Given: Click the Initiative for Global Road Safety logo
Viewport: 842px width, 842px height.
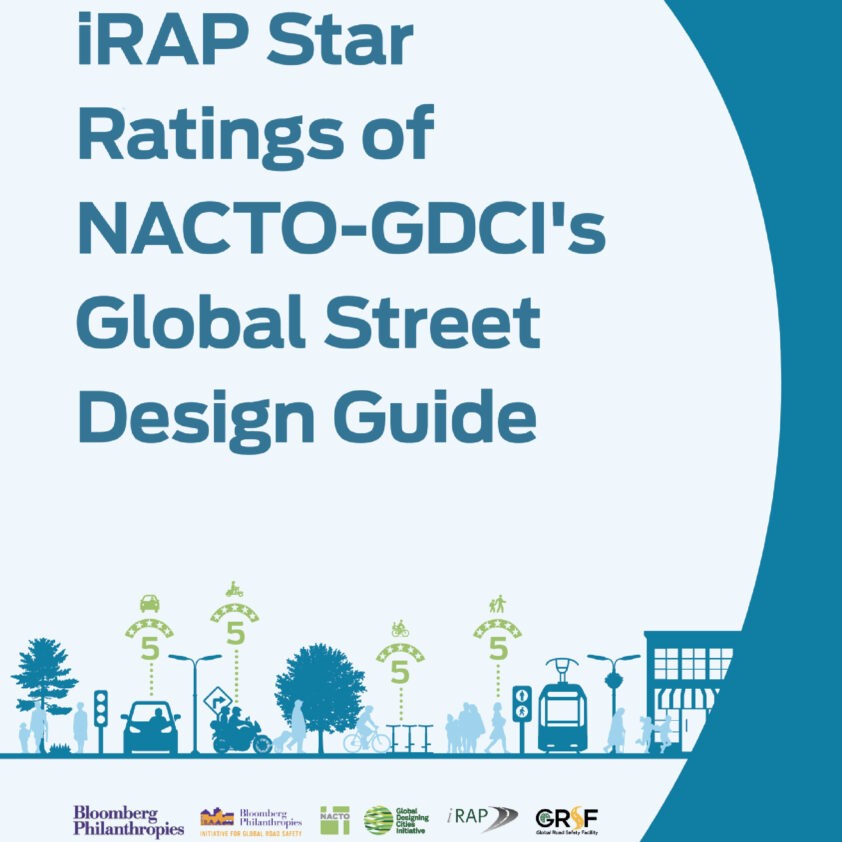Looking at the screenshot, I should (x=251, y=822).
